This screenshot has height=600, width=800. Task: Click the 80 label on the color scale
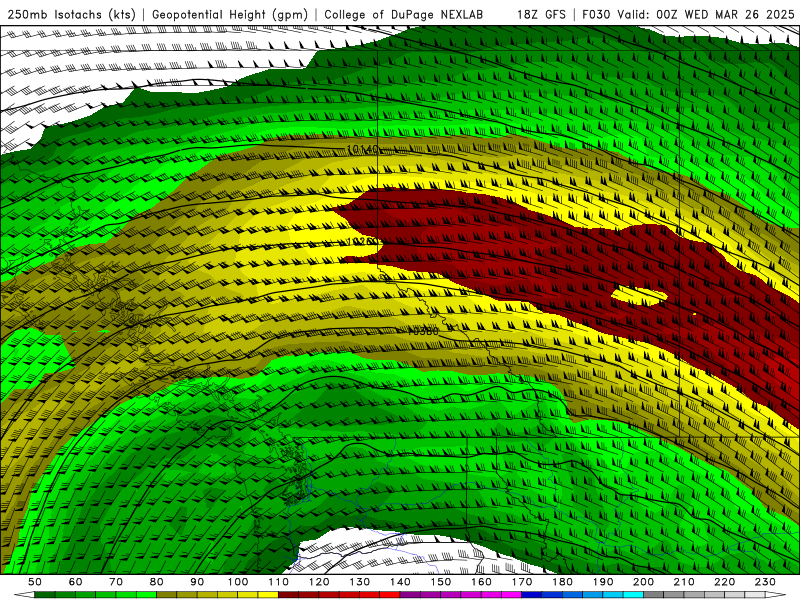(x=157, y=582)
